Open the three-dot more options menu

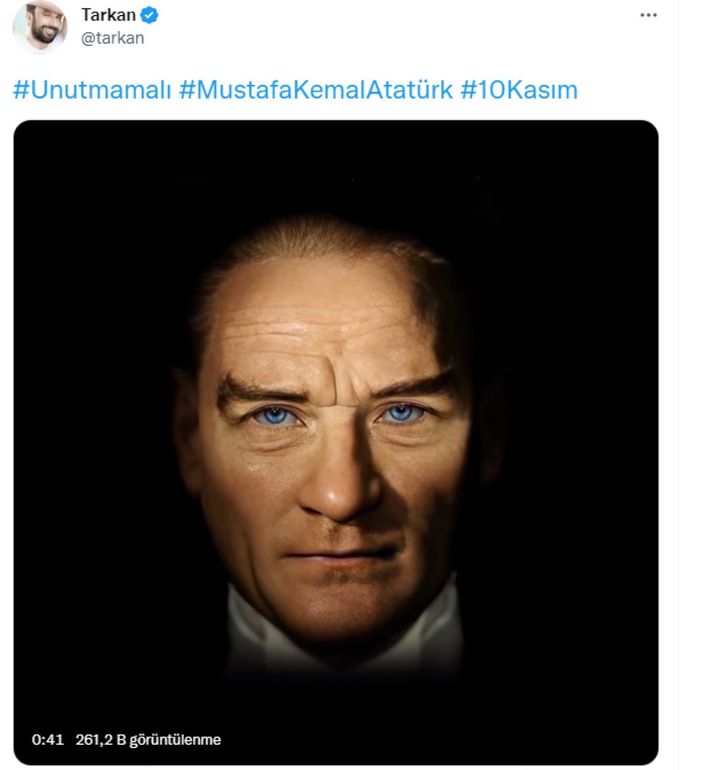point(648,16)
